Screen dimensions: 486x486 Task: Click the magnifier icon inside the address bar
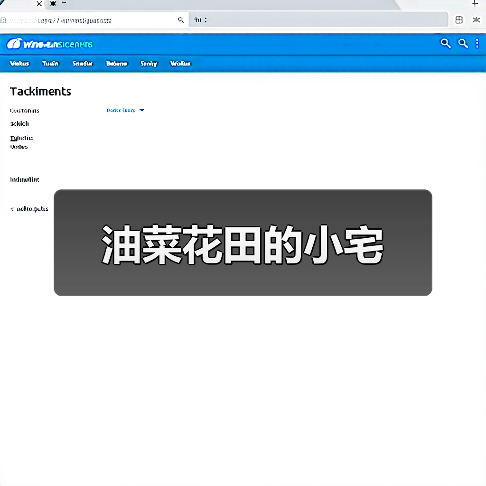click(x=181, y=20)
